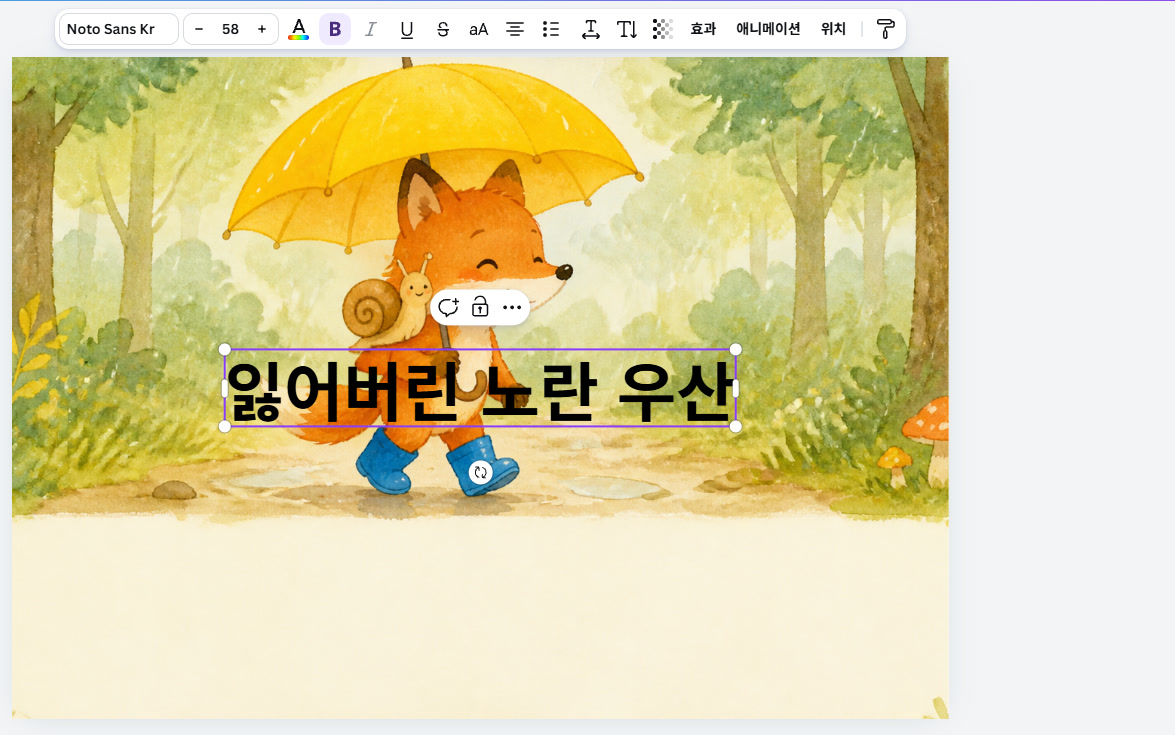Toggle bold formatting

coord(335,29)
